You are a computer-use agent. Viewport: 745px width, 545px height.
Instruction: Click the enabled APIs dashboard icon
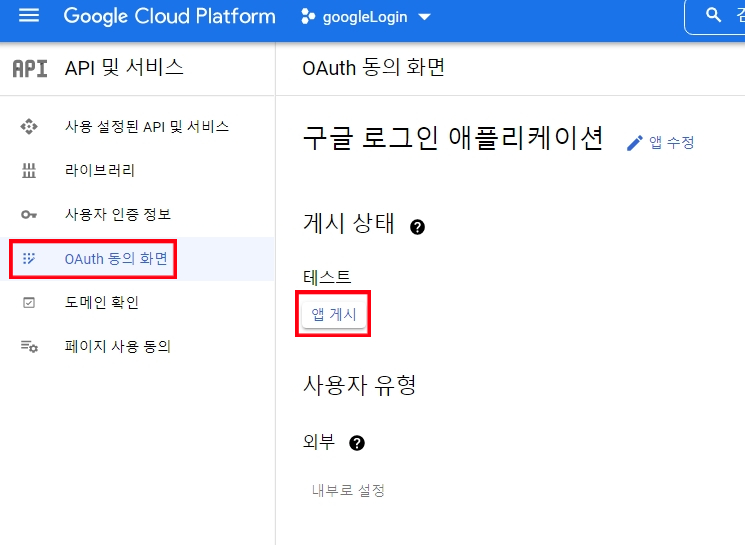[29, 126]
